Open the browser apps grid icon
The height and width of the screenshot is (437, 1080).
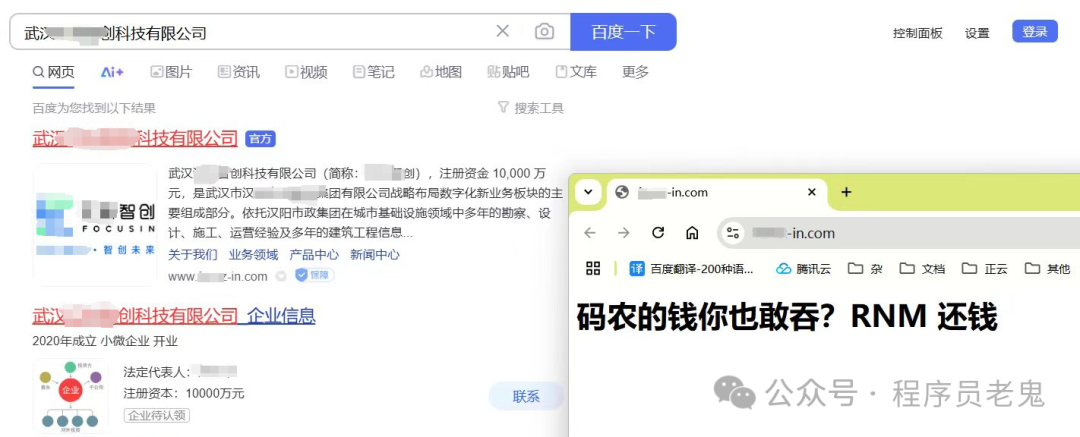[593, 269]
